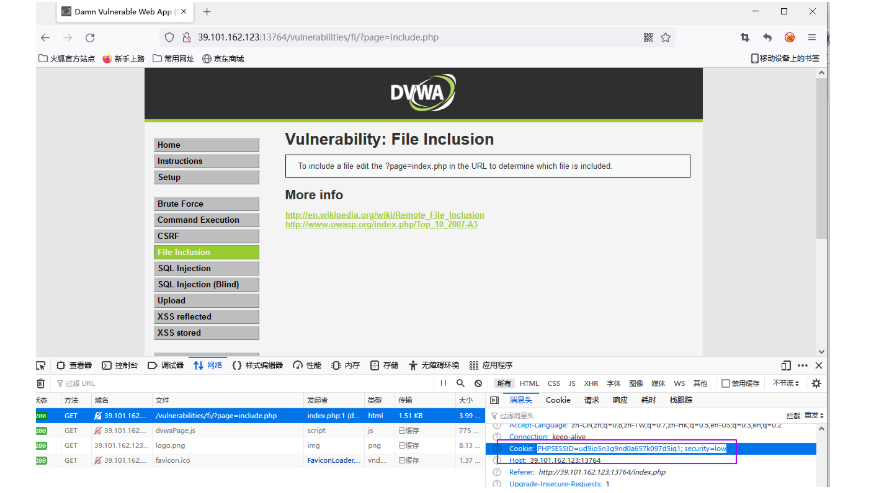
Task: Toggle the request details pane icon
Action: point(494,400)
